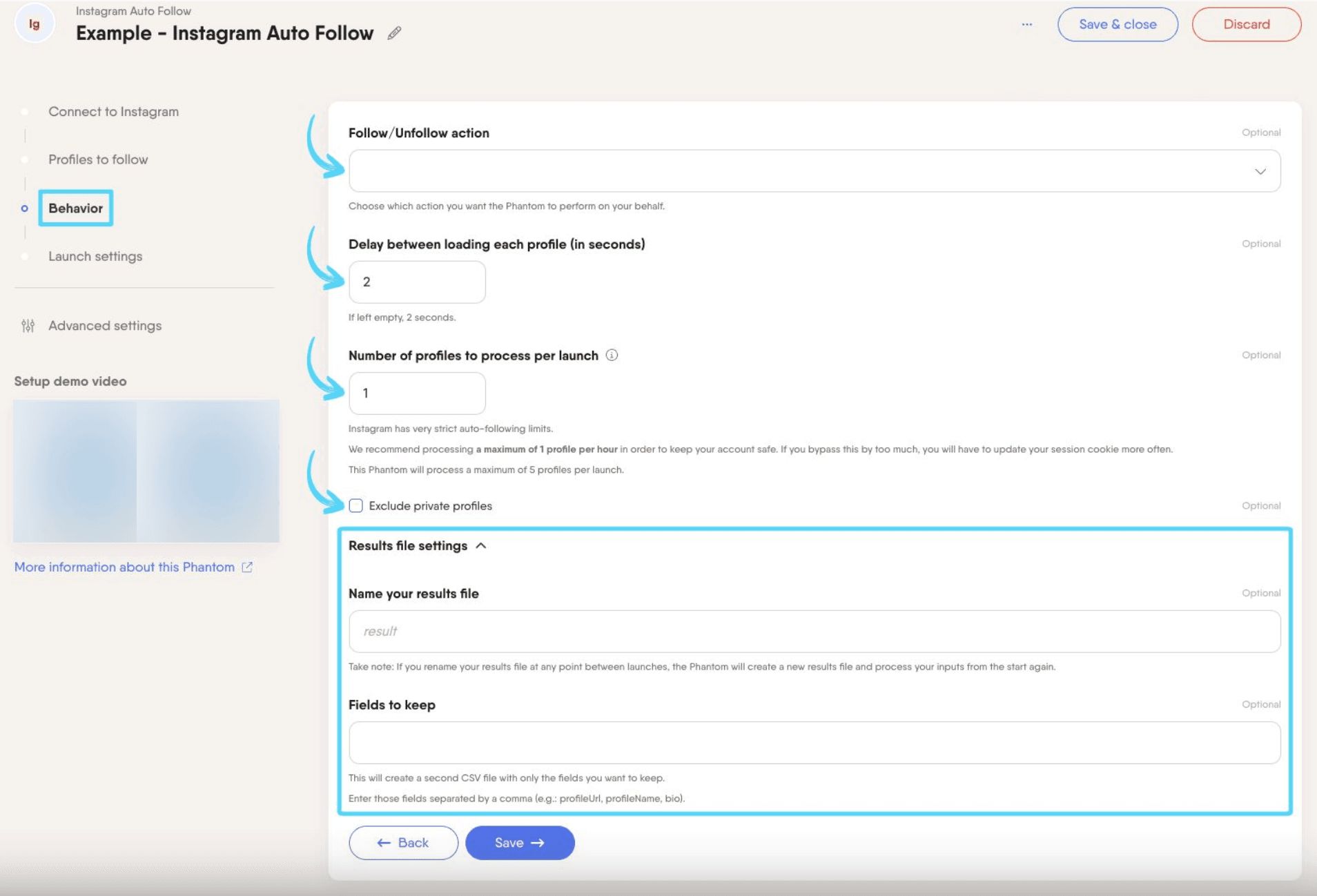The image size is (1317, 896).
Task: Click the blue Save button
Action: [x=520, y=843]
